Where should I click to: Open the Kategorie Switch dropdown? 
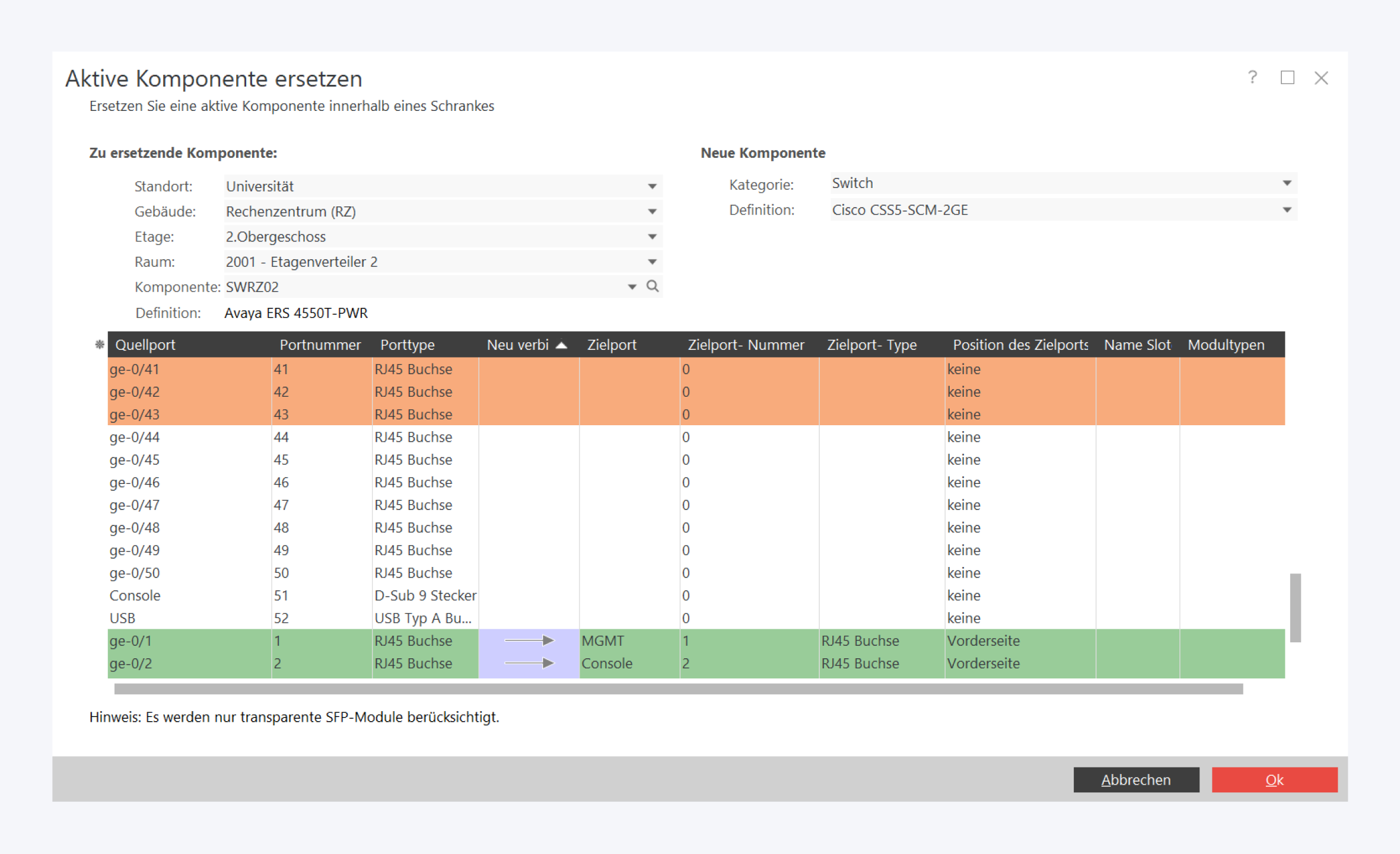1287,183
